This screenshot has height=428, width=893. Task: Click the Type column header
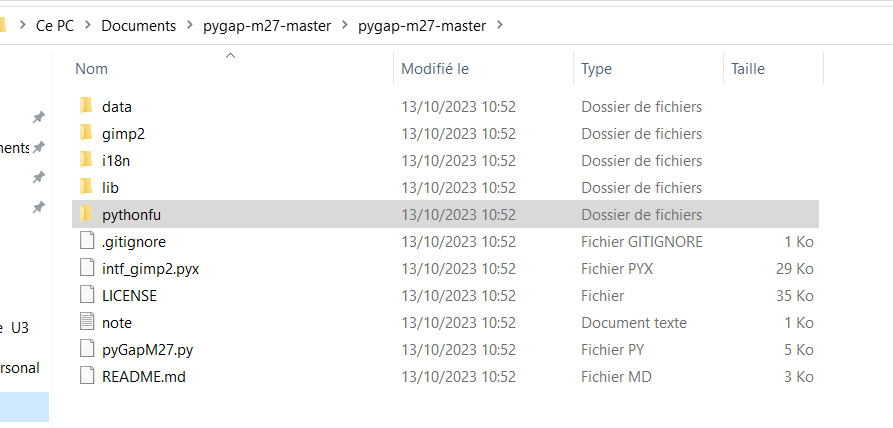[597, 69]
